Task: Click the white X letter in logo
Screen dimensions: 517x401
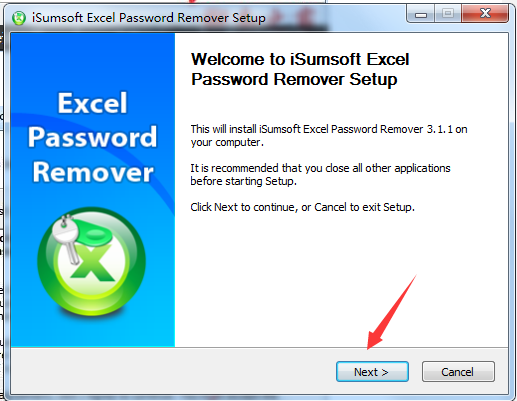Action: 92,262
